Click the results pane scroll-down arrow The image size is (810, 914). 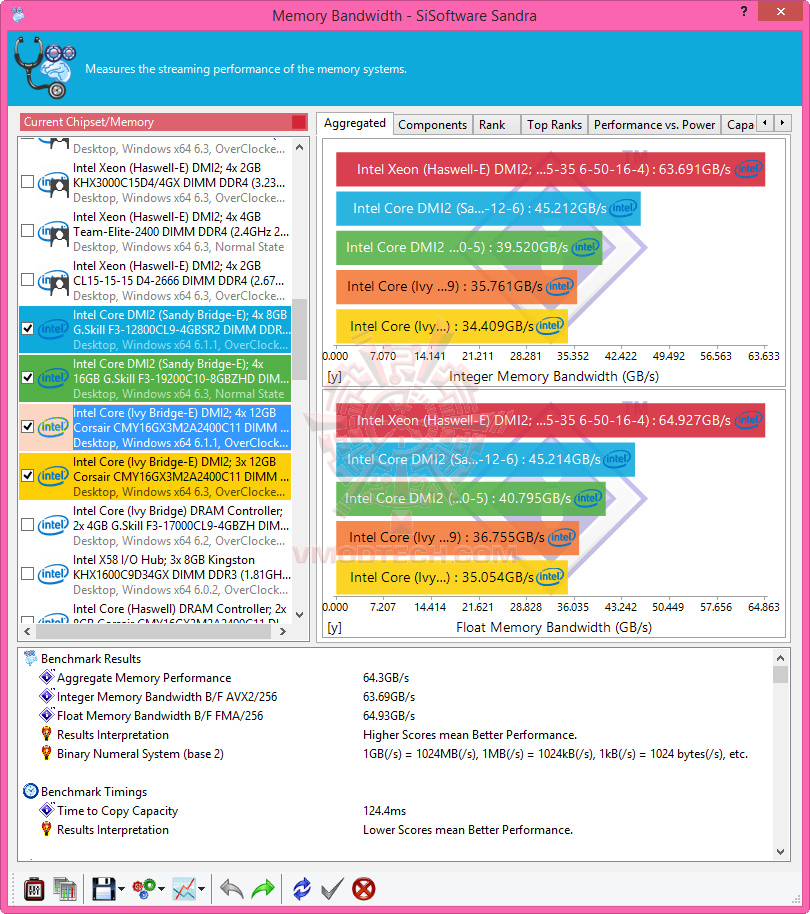point(781,852)
